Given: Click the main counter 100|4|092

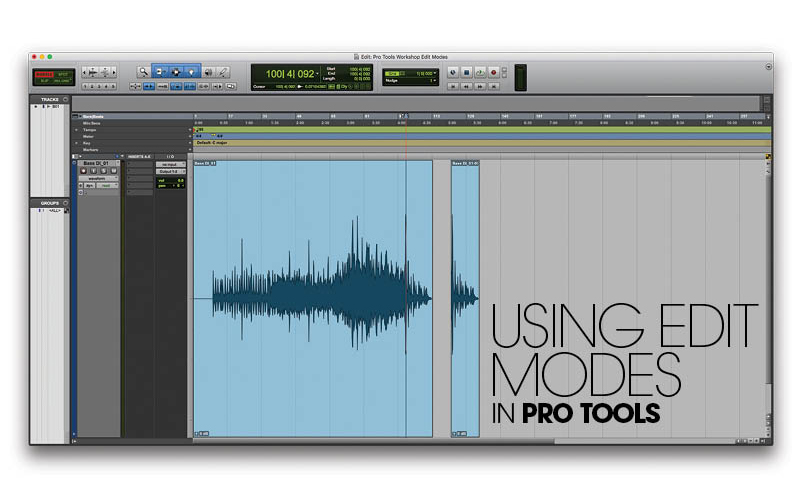Looking at the screenshot, I should [290, 74].
